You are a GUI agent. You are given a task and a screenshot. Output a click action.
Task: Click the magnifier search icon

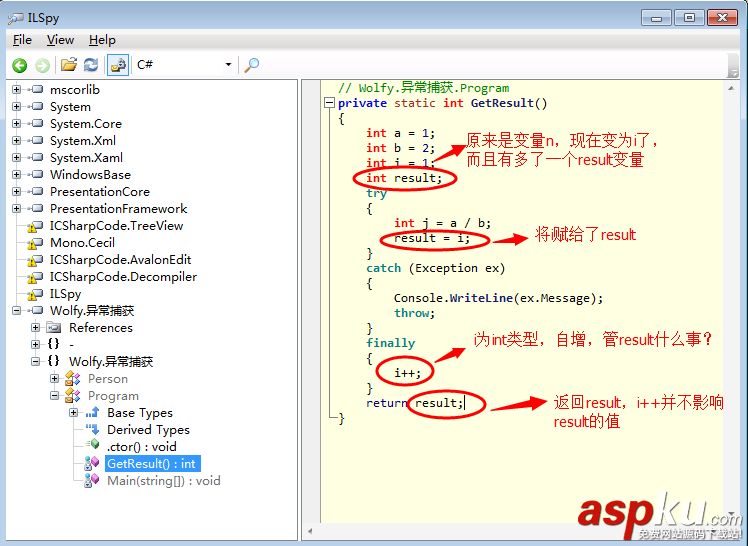[251, 65]
